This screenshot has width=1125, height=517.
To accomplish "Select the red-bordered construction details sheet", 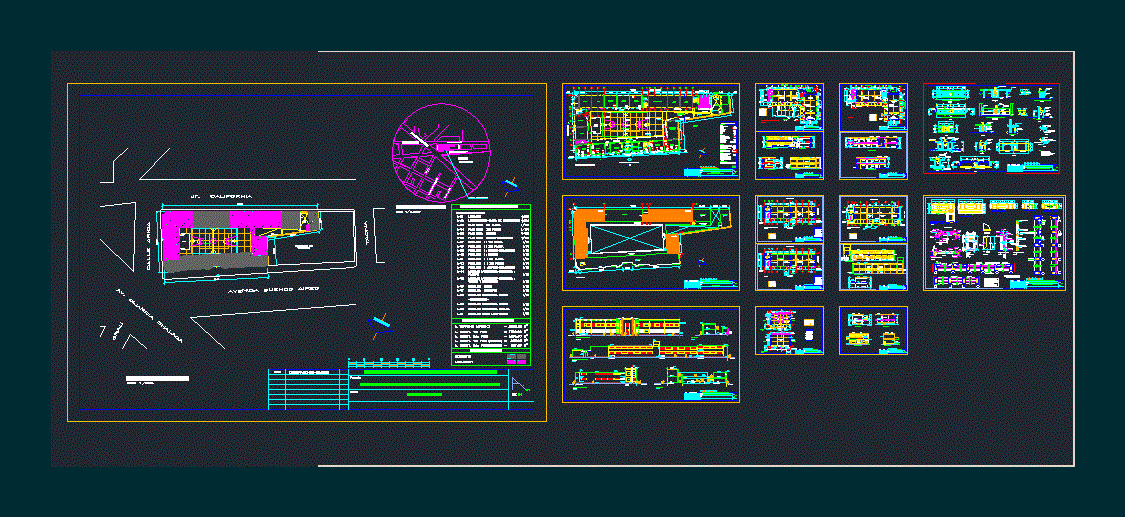I will (990, 129).
